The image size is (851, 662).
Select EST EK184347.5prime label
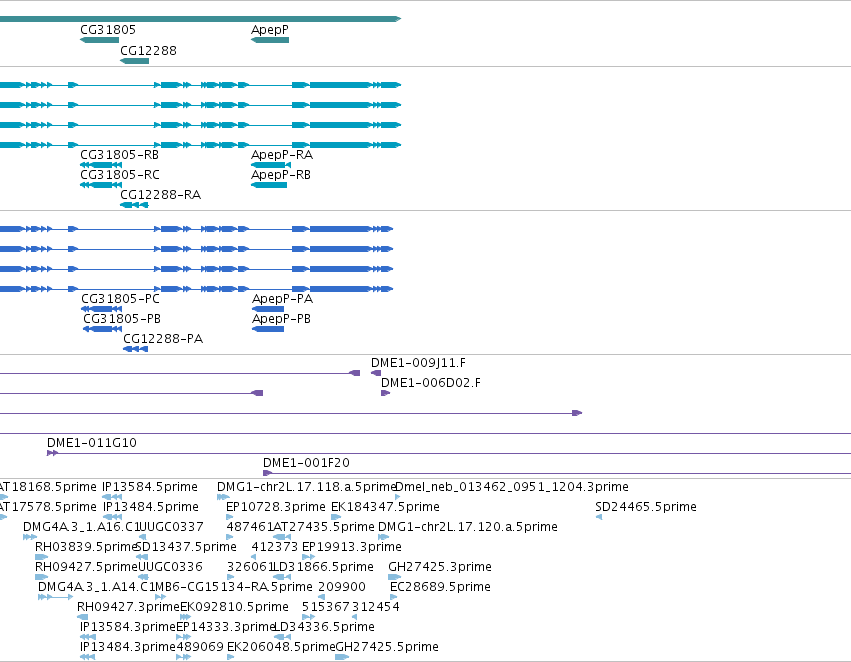[385, 507]
